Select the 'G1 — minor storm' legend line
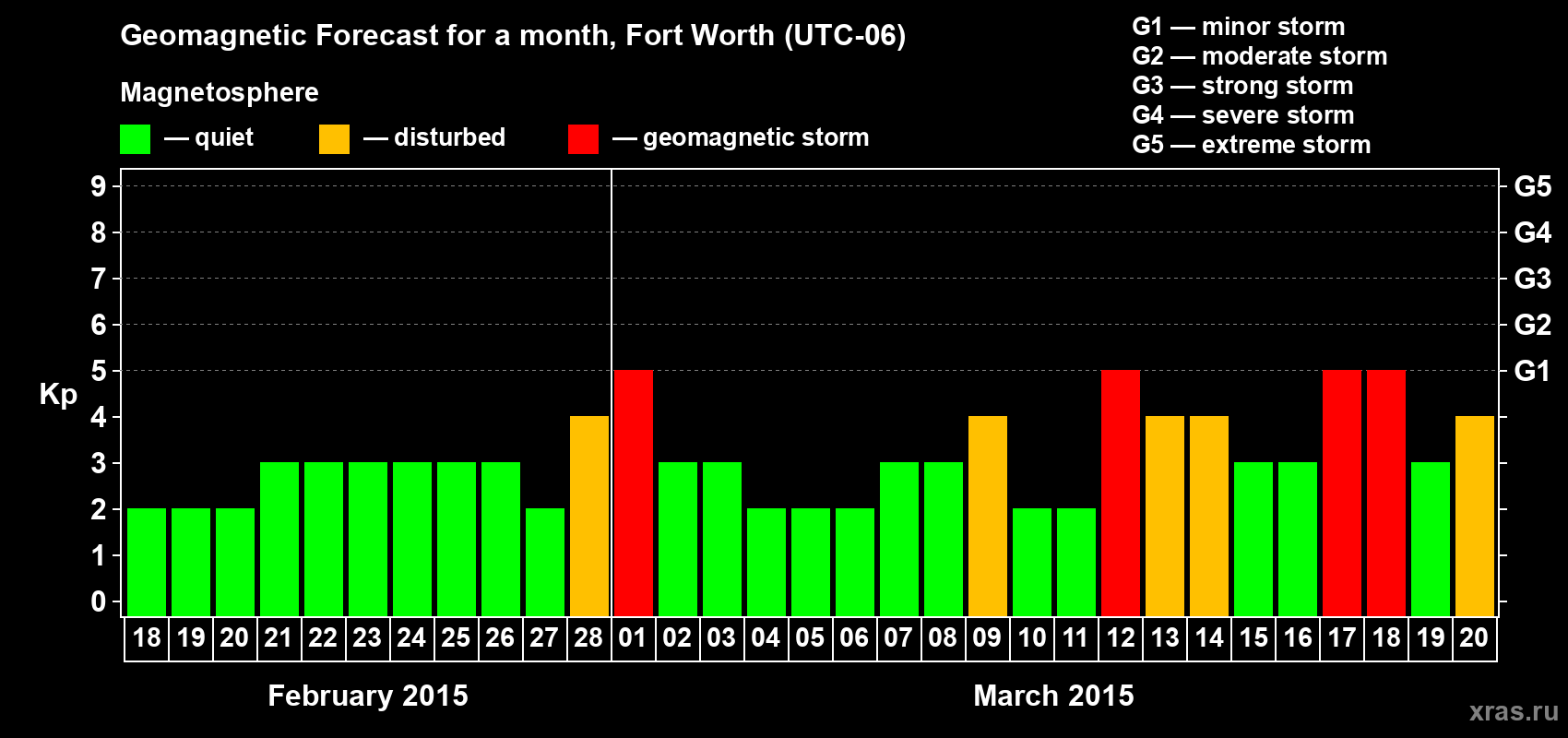The width and height of the screenshot is (1568, 738). pos(1238,27)
